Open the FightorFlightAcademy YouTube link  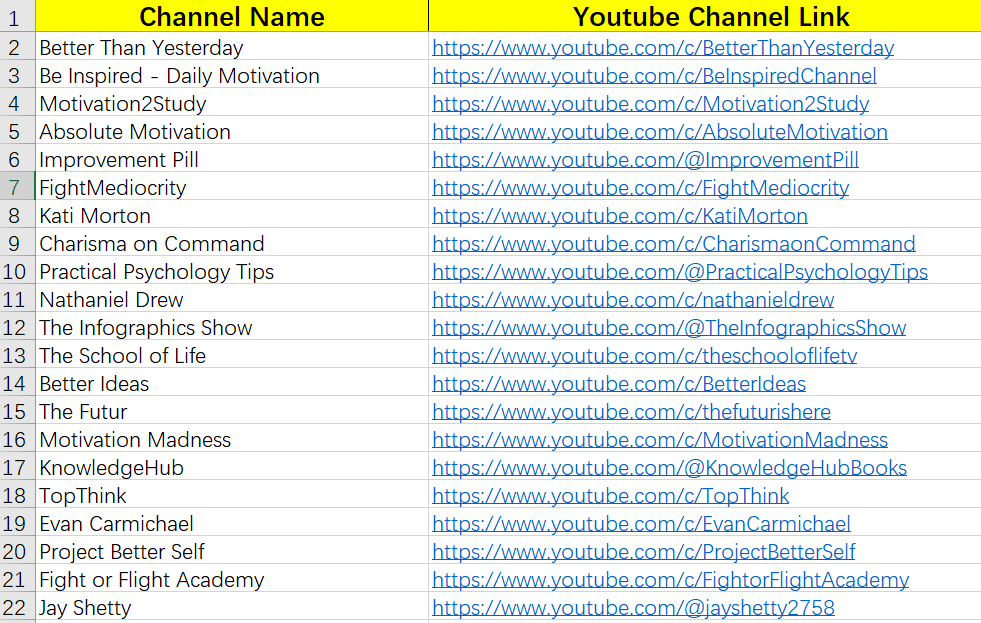tap(670, 580)
